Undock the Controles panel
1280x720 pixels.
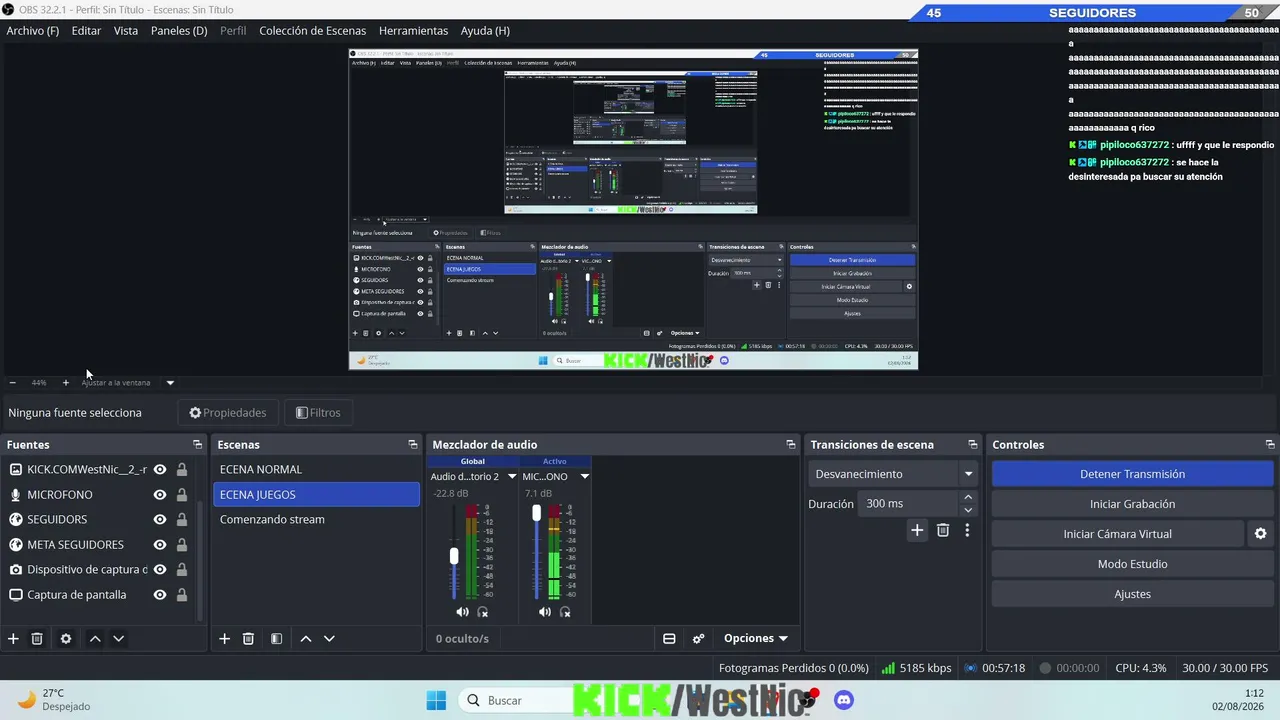click(x=1270, y=445)
